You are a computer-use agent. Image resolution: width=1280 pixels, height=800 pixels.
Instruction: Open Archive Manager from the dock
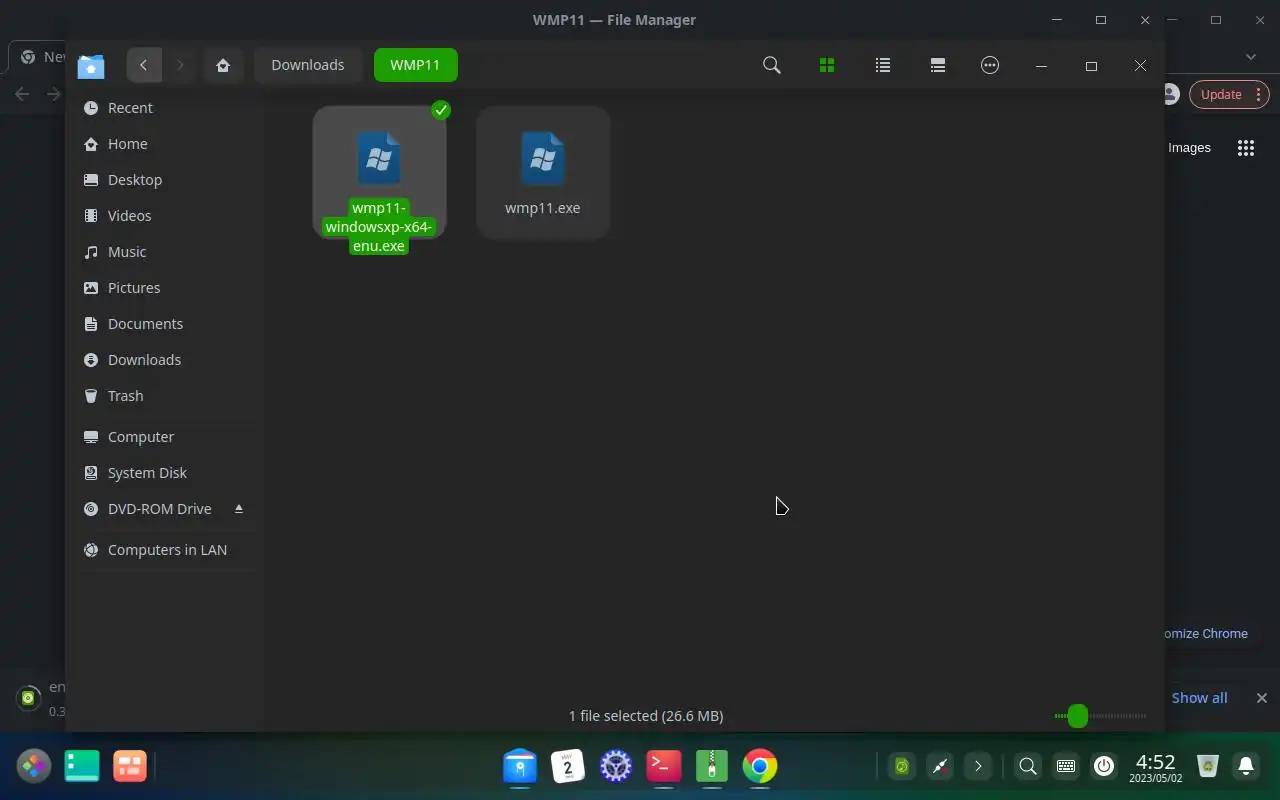coord(712,766)
